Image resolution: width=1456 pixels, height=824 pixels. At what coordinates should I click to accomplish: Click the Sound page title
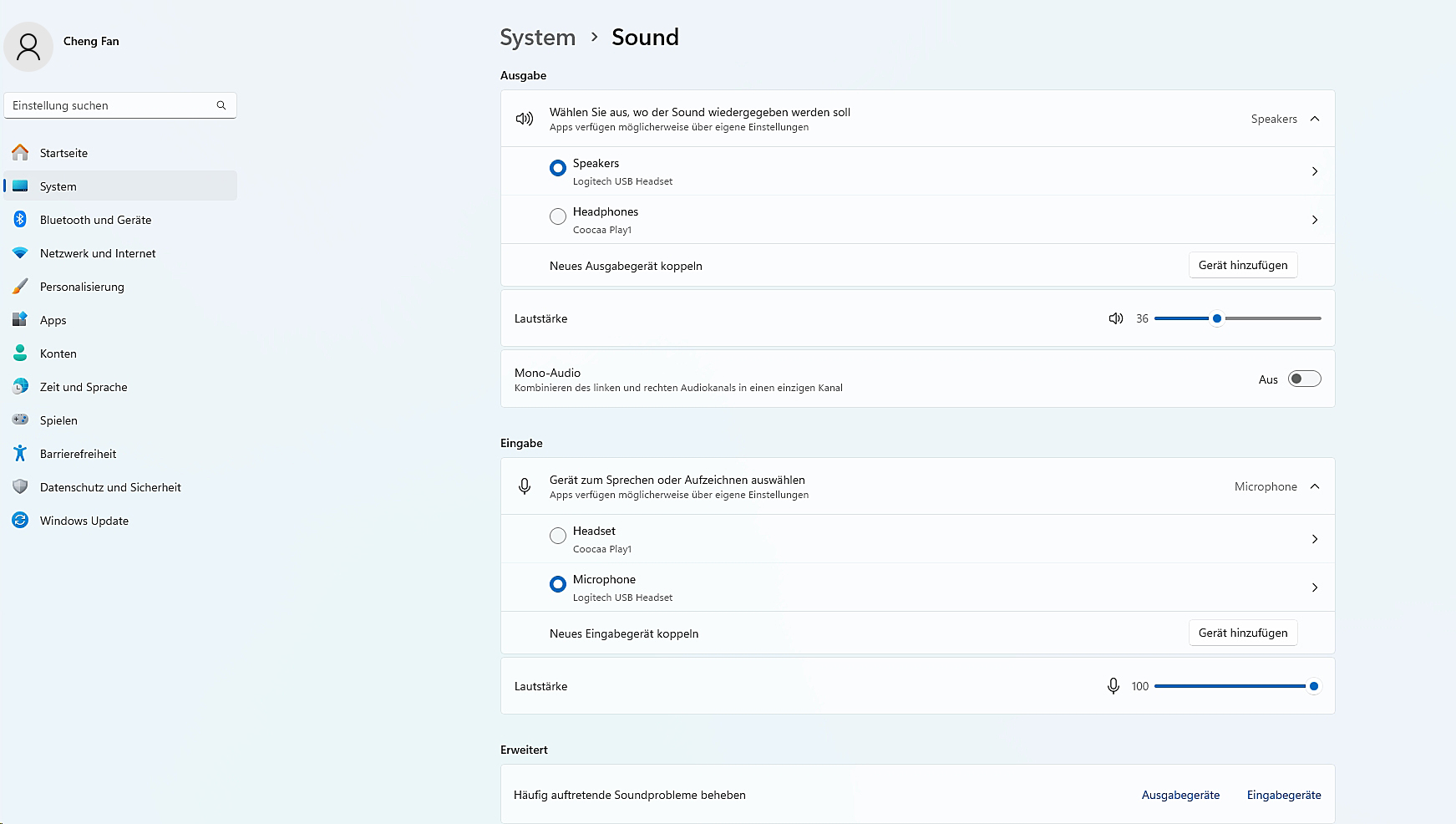coord(645,38)
